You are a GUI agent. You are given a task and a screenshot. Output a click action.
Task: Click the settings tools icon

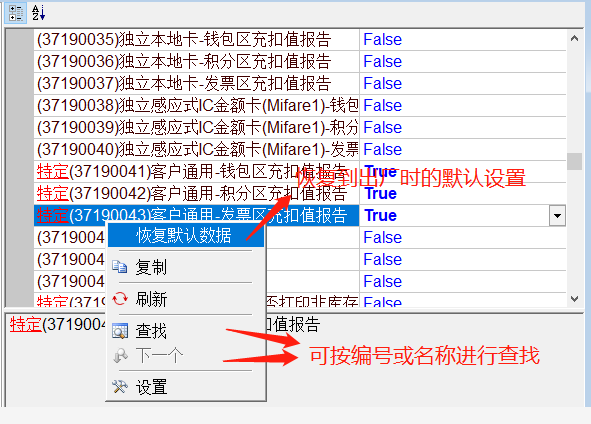(120, 387)
